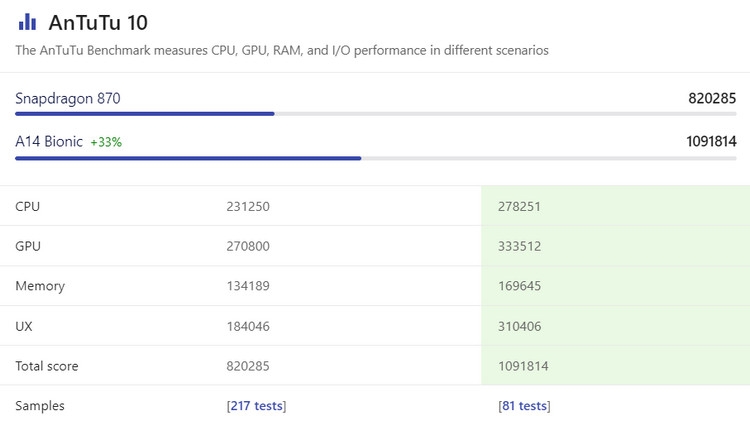Viewport: 750px width, 421px height.
Task: Open the A14 Bionic link
Action: point(49,142)
